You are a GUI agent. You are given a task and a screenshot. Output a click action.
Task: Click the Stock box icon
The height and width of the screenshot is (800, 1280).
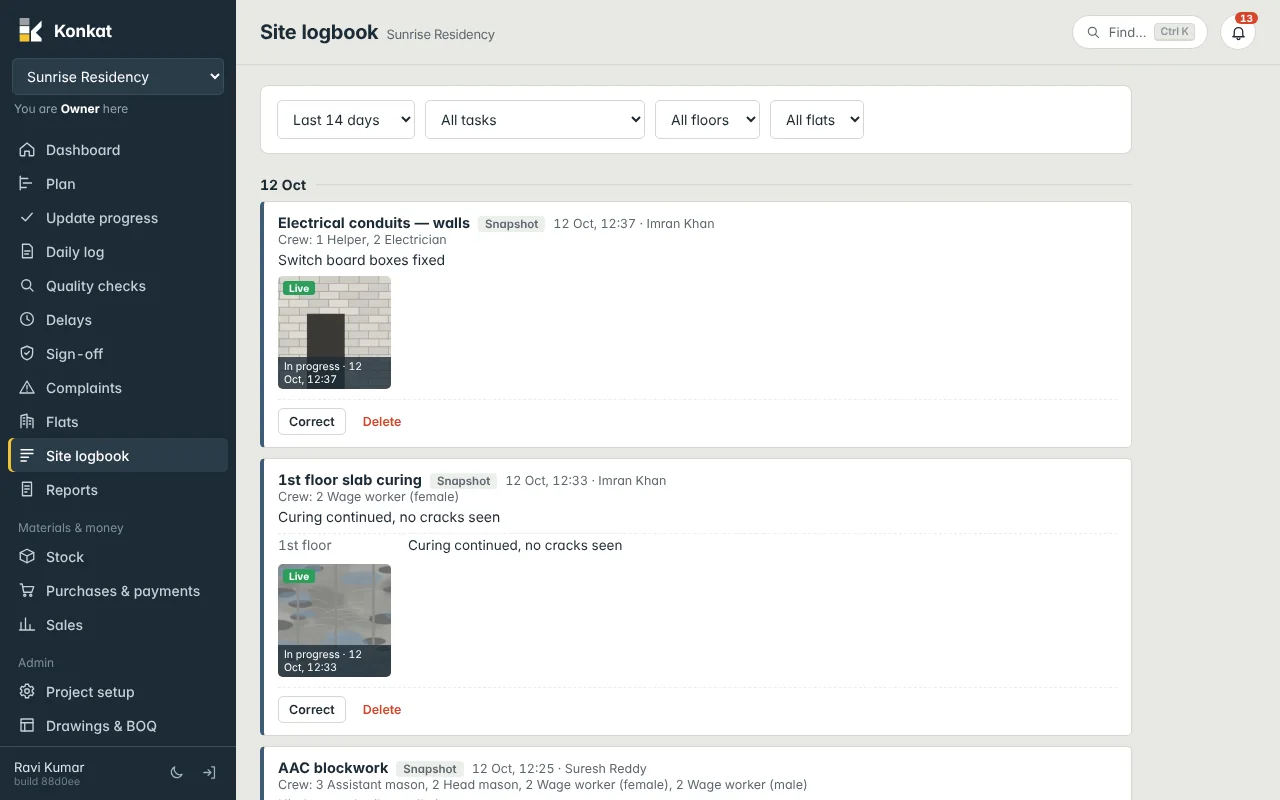coord(27,557)
